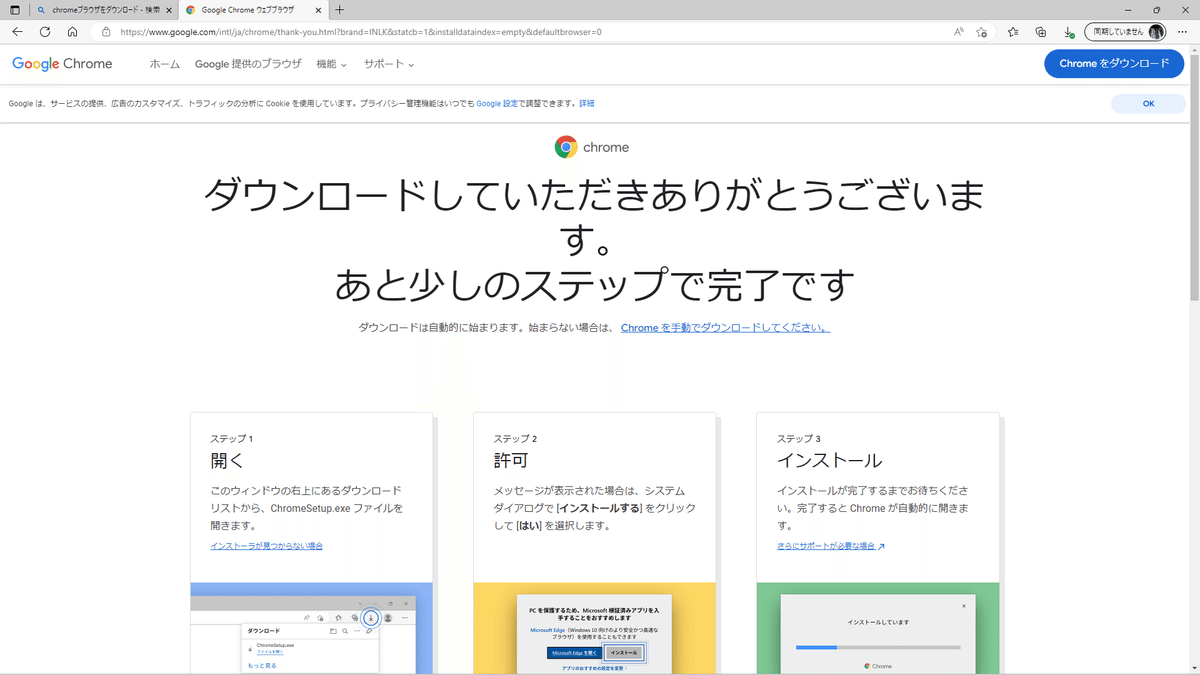This screenshot has width=1200, height=675.
Task: Dismiss the cookie notice with OK
Action: click(1148, 103)
